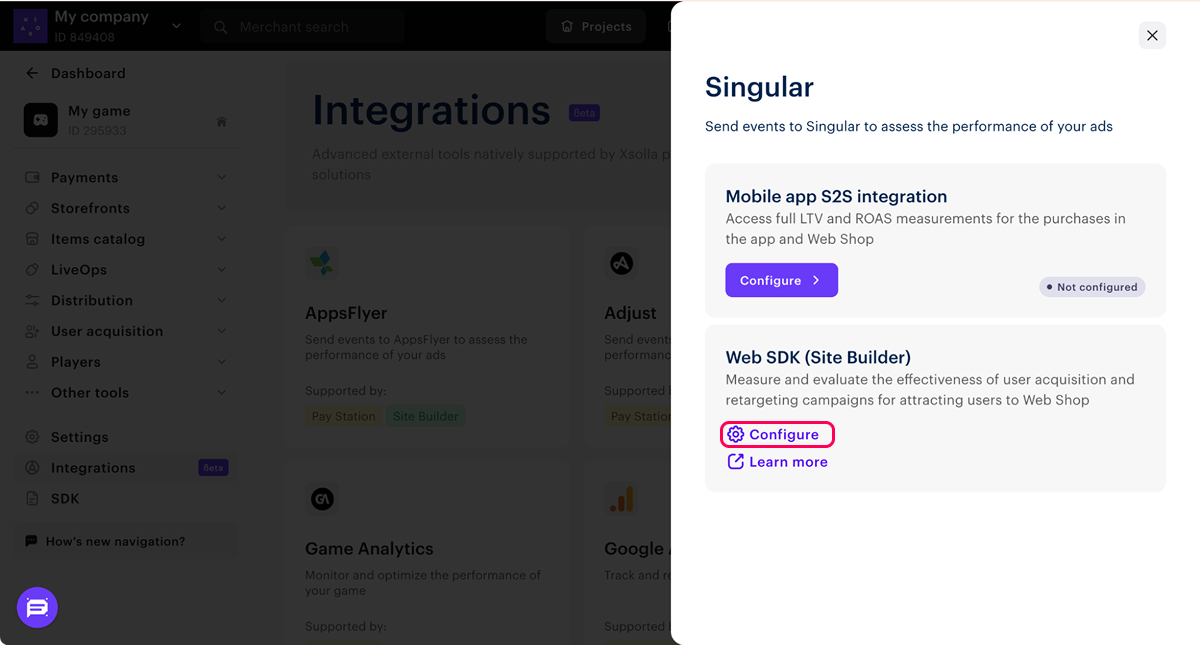Open the My company dropdown arrow
Image resolution: width=1200 pixels, height=645 pixels.
pyautogui.click(x=176, y=26)
